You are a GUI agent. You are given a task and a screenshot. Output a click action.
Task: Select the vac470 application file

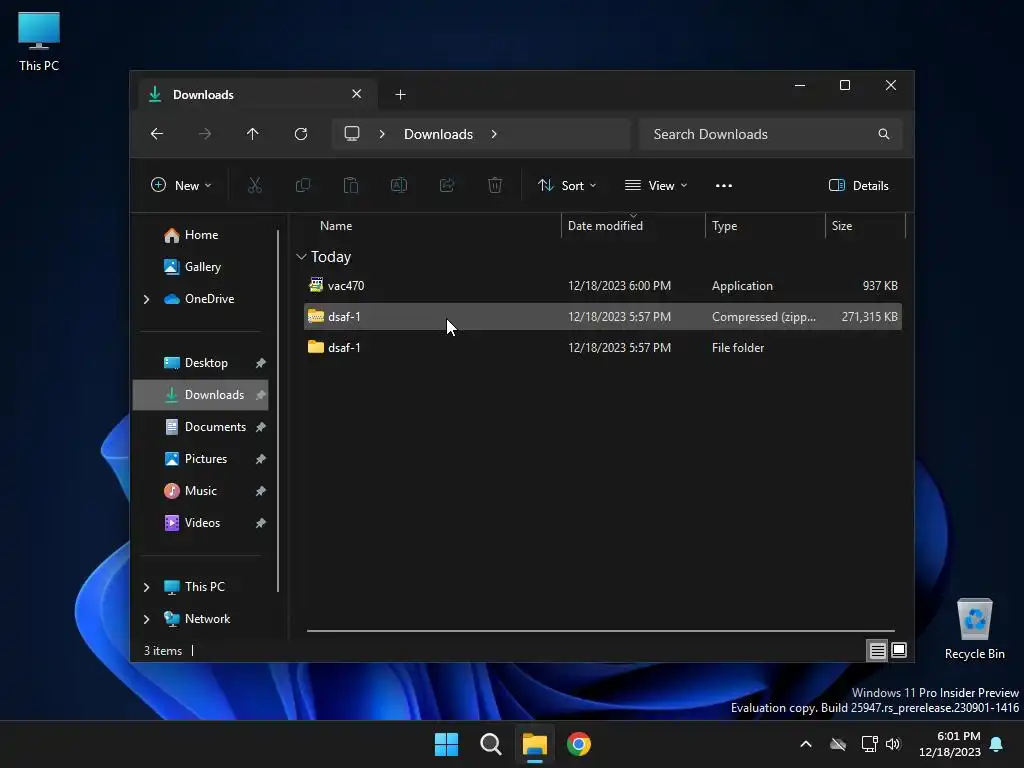603,285
